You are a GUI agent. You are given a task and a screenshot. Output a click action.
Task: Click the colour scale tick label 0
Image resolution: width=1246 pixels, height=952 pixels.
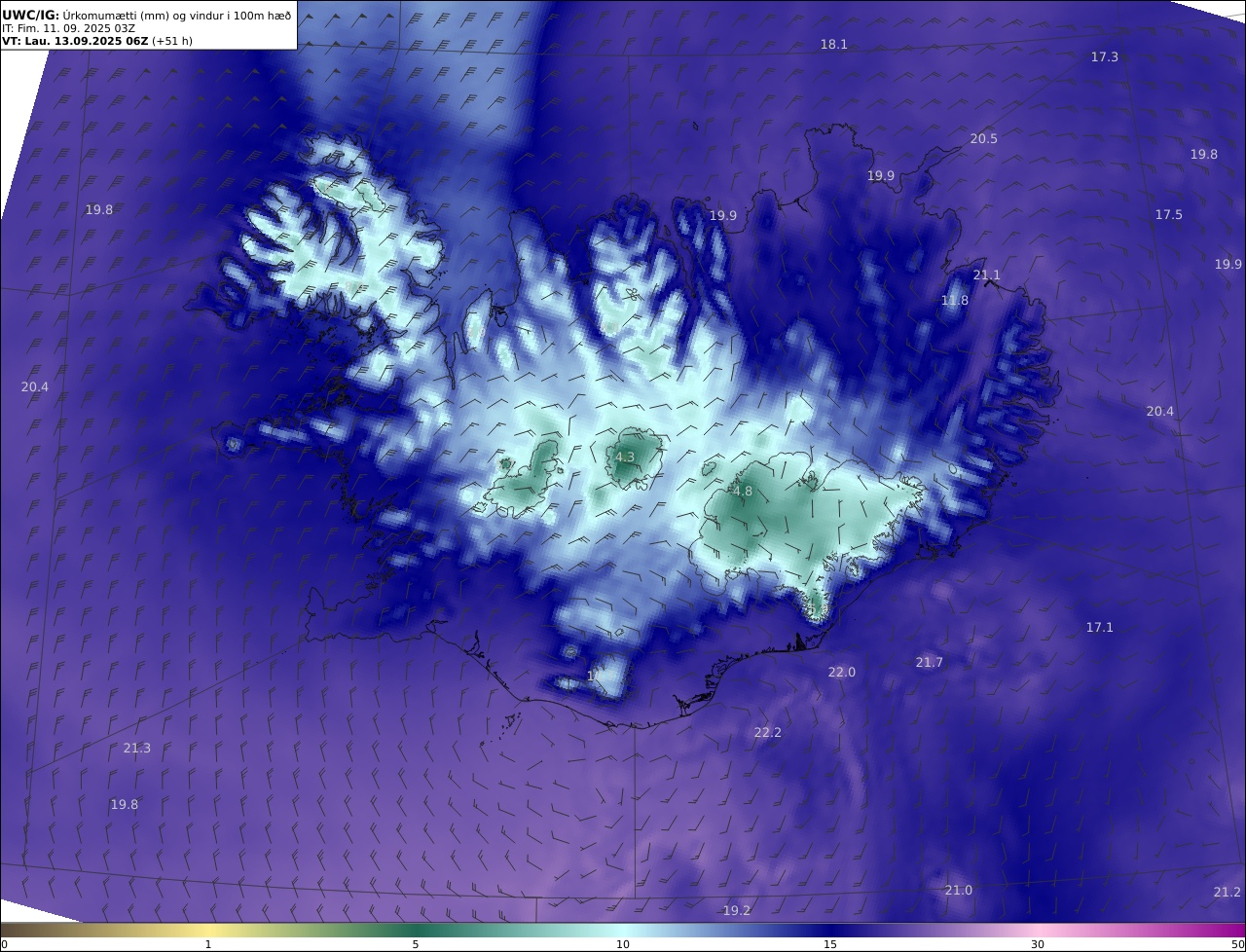click(x=4, y=944)
